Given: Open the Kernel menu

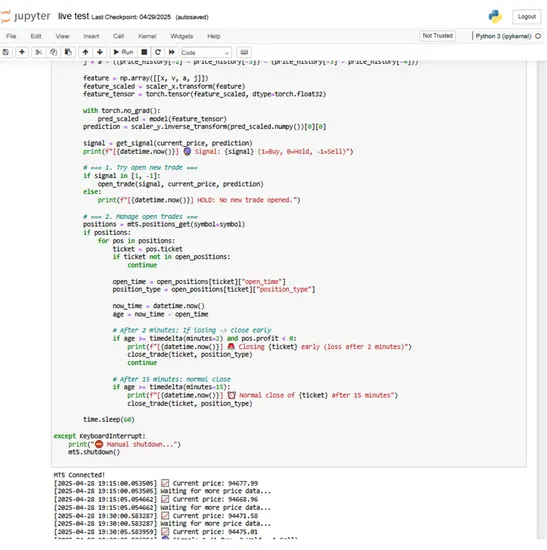Looking at the screenshot, I should [x=147, y=36].
